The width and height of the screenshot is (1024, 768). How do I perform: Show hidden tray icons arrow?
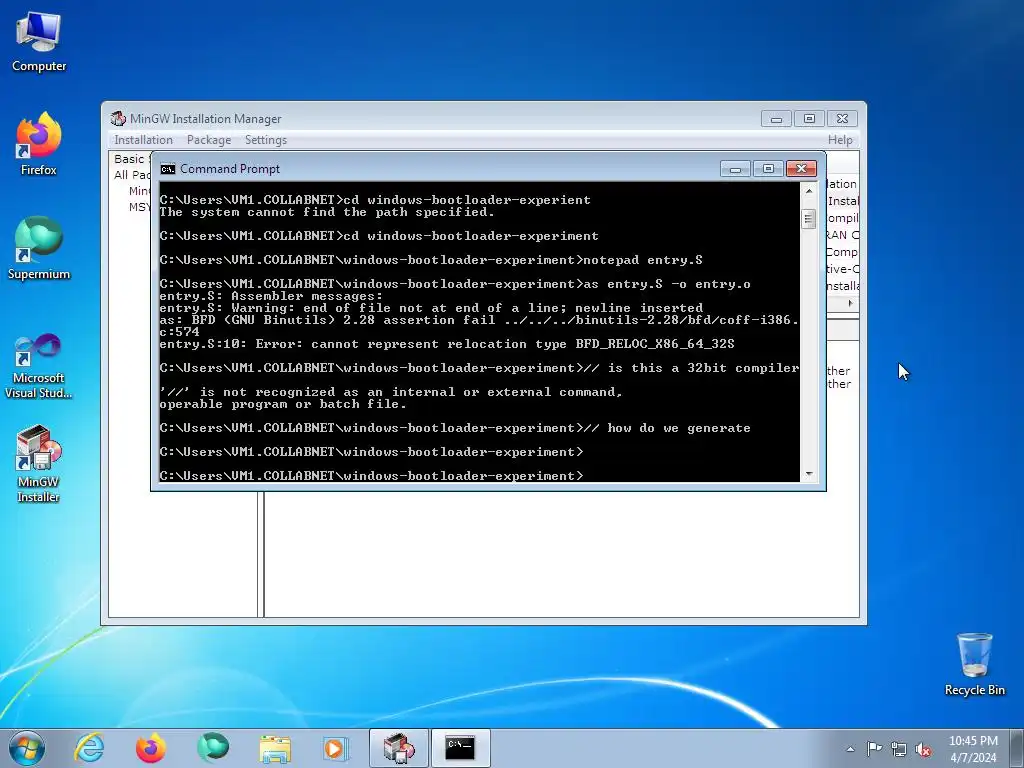point(850,749)
